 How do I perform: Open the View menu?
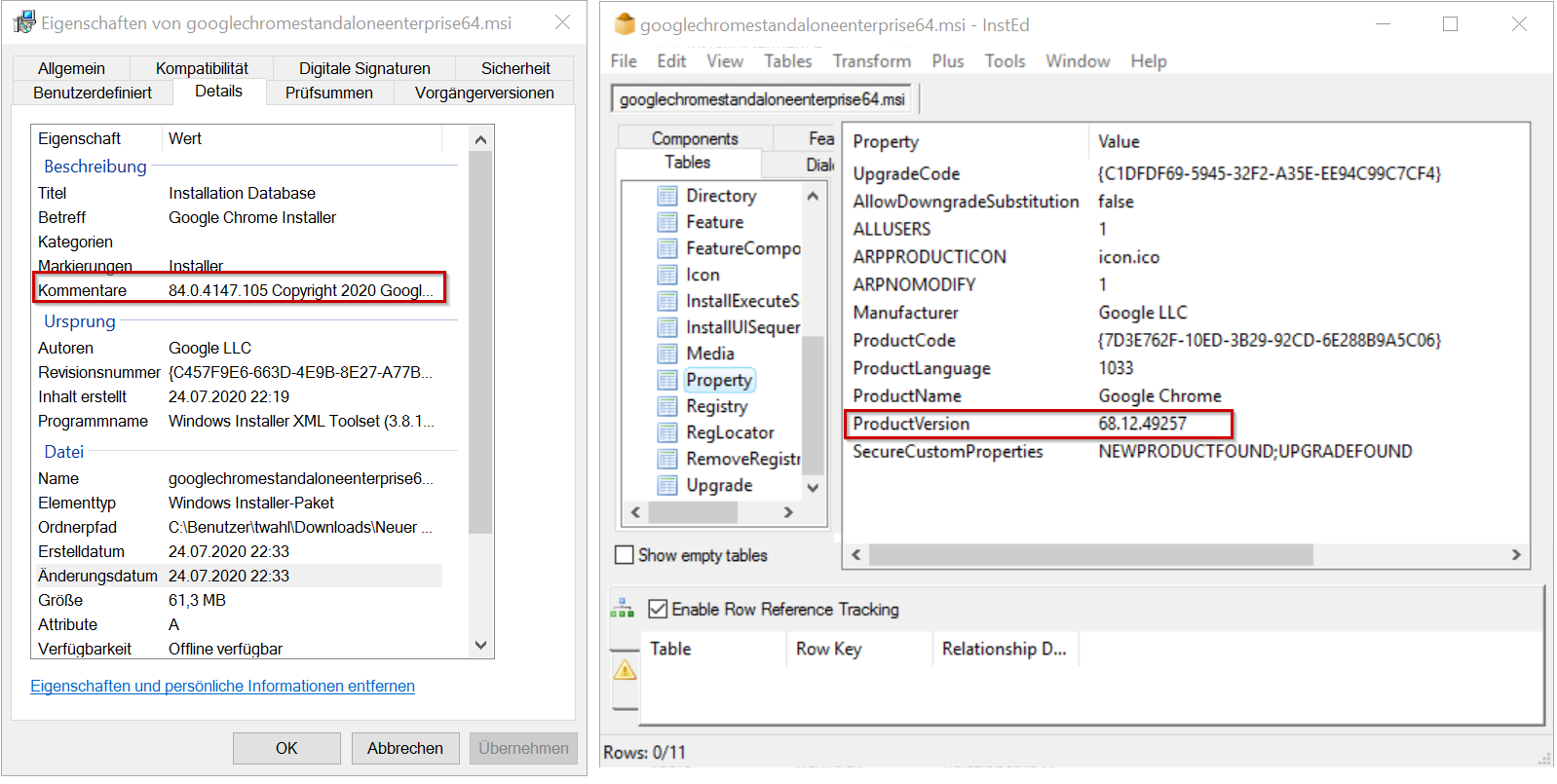point(725,61)
